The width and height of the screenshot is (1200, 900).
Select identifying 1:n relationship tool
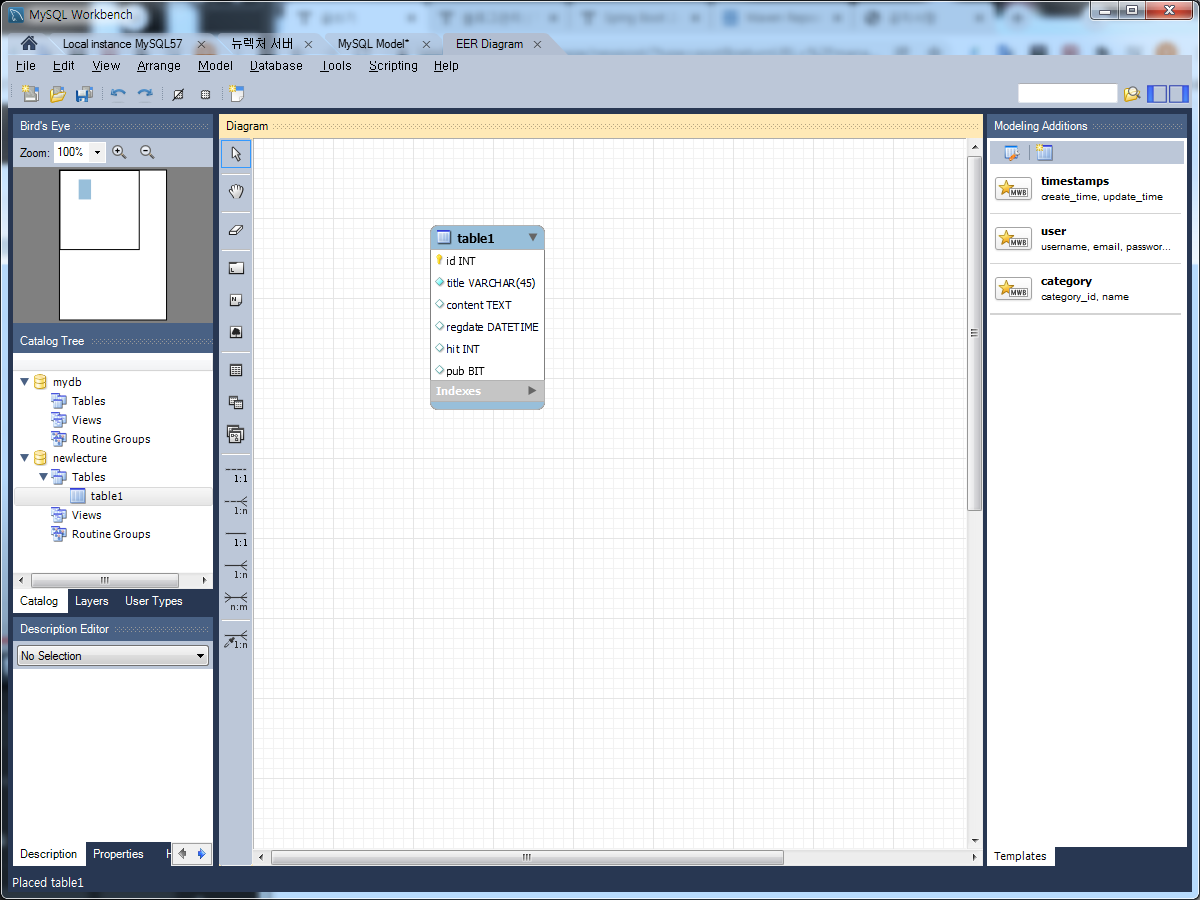(x=236, y=570)
